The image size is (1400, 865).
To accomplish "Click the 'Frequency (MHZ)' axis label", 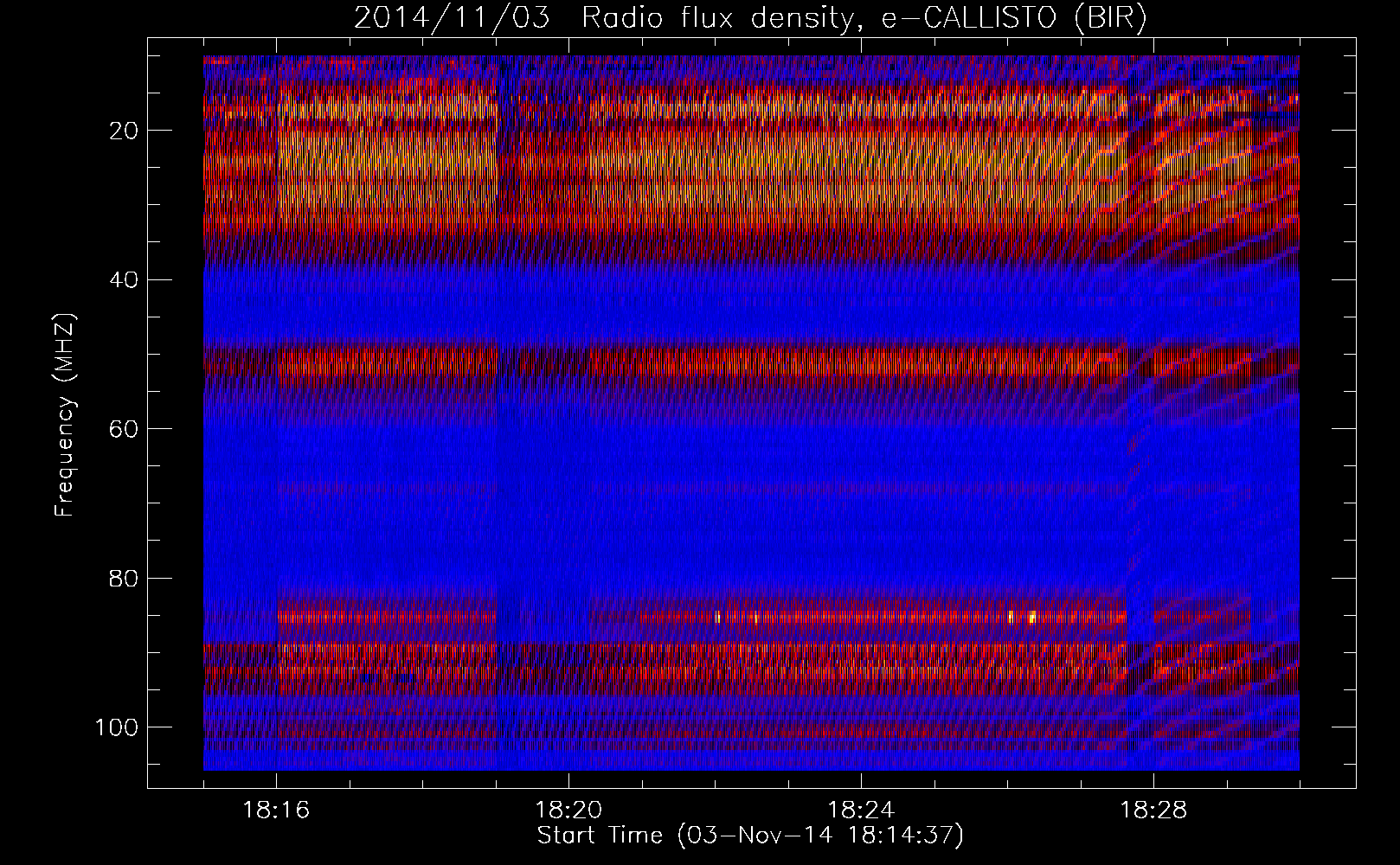I will point(65,415).
